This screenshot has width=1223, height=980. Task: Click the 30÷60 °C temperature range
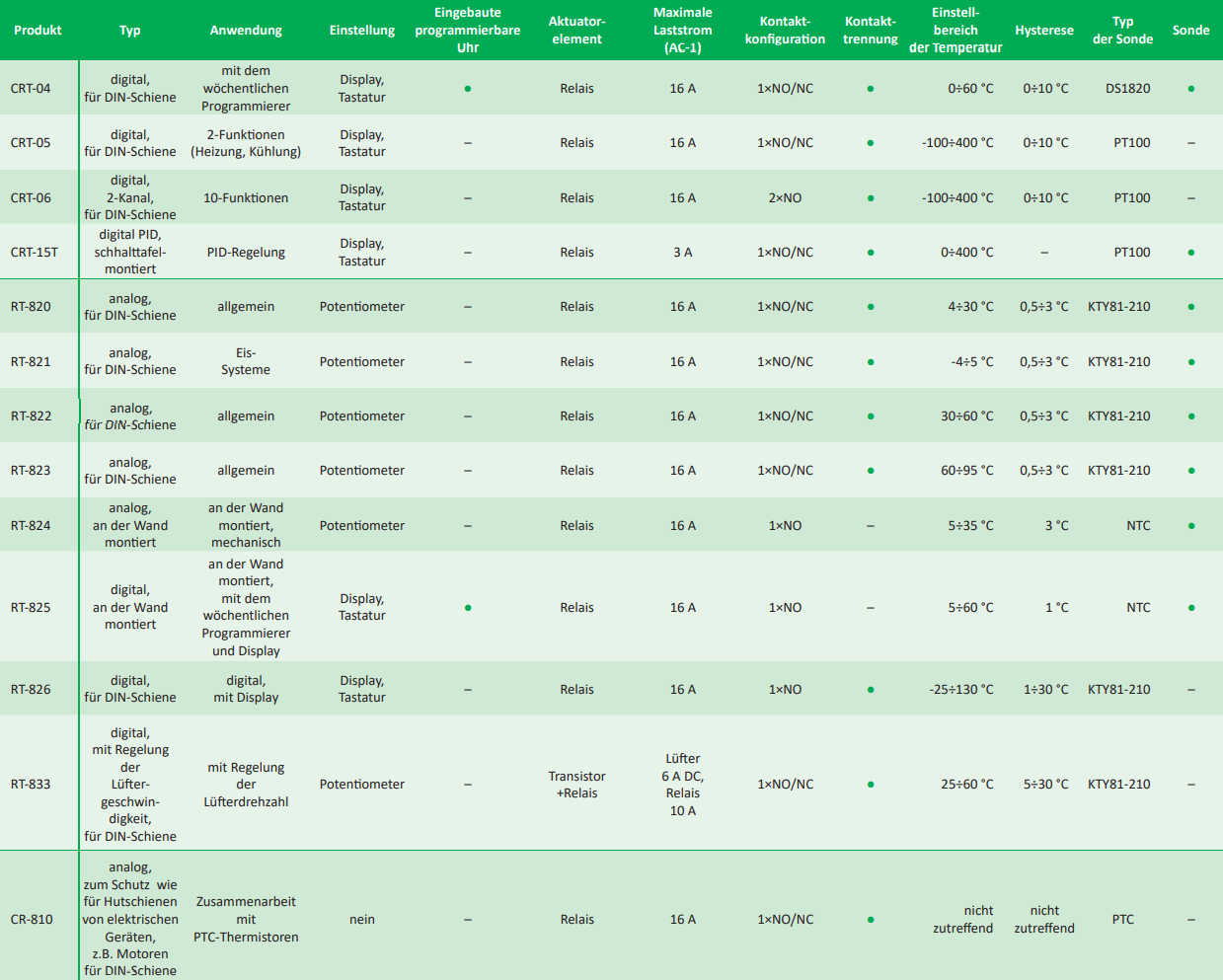click(x=967, y=416)
